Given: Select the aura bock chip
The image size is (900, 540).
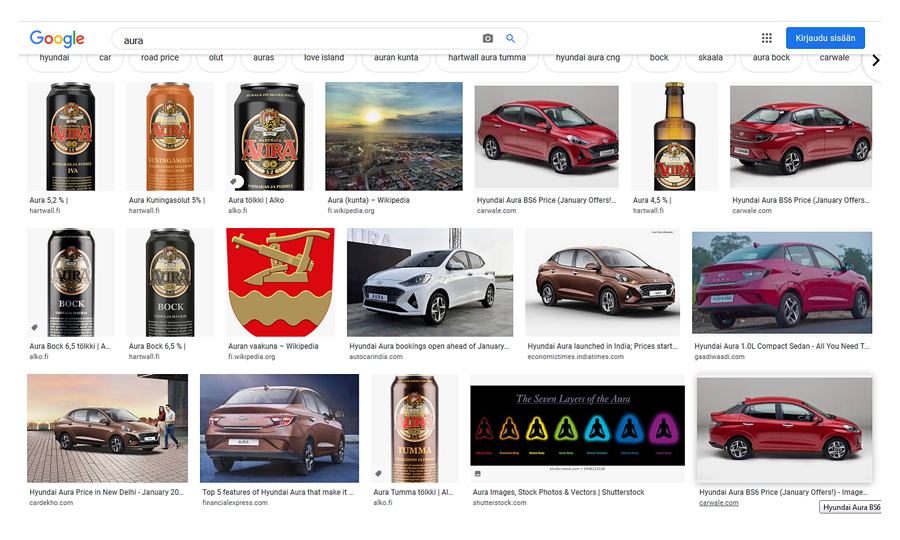Looking at the screenshot, I should click(771, 58).
